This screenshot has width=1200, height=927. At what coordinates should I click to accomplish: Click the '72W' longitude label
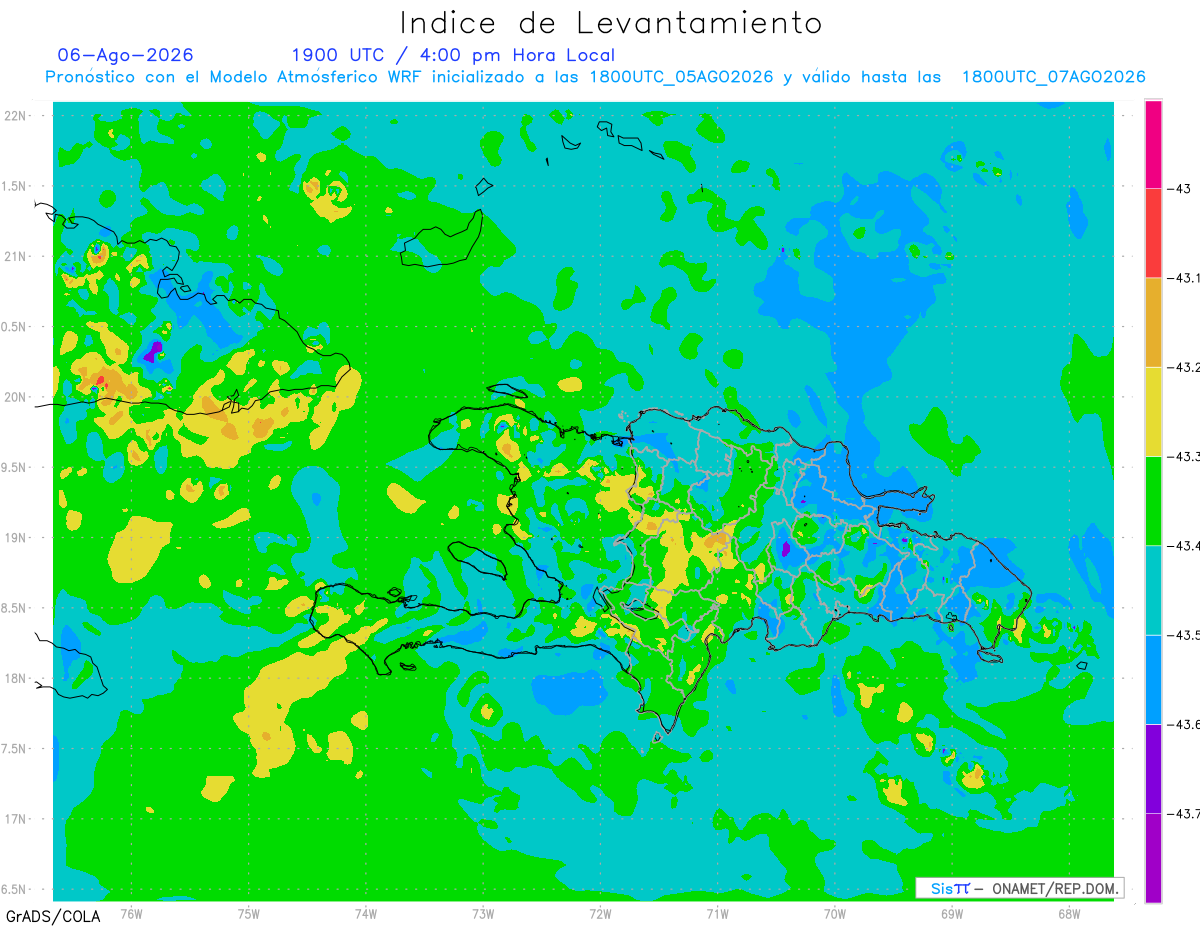coord(600,913)
